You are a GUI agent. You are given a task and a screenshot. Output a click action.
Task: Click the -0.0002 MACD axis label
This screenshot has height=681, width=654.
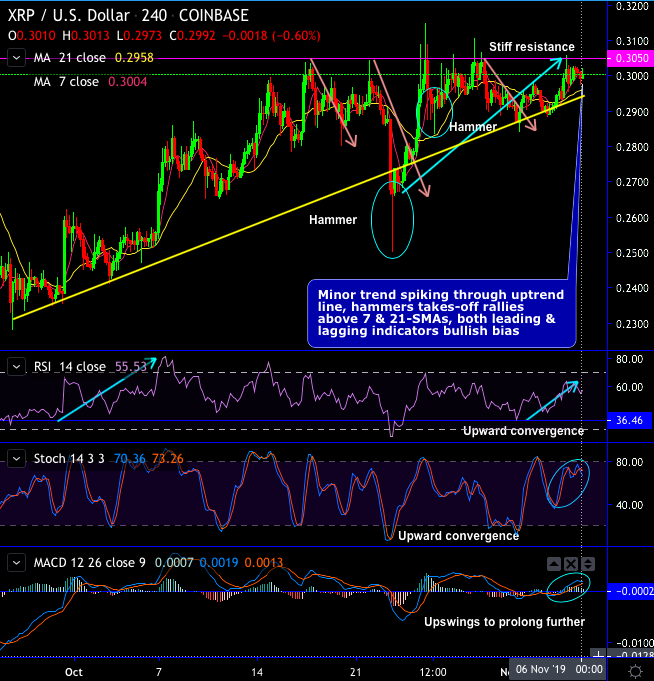631,591
